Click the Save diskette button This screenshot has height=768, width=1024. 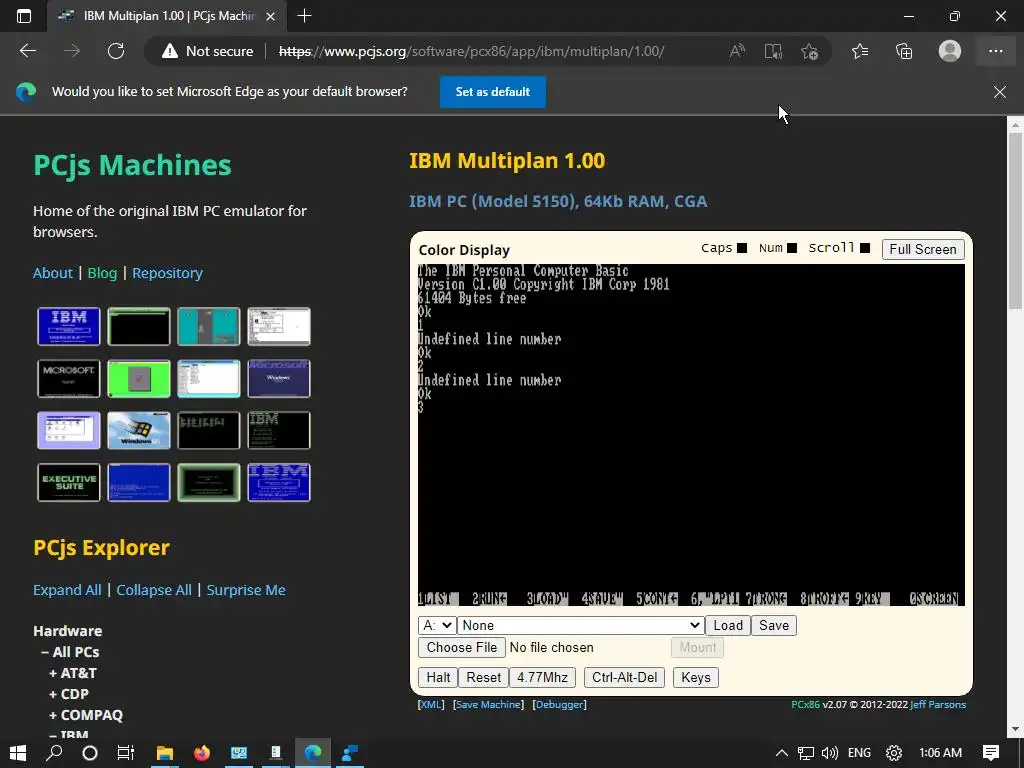(x=774, y=626)
